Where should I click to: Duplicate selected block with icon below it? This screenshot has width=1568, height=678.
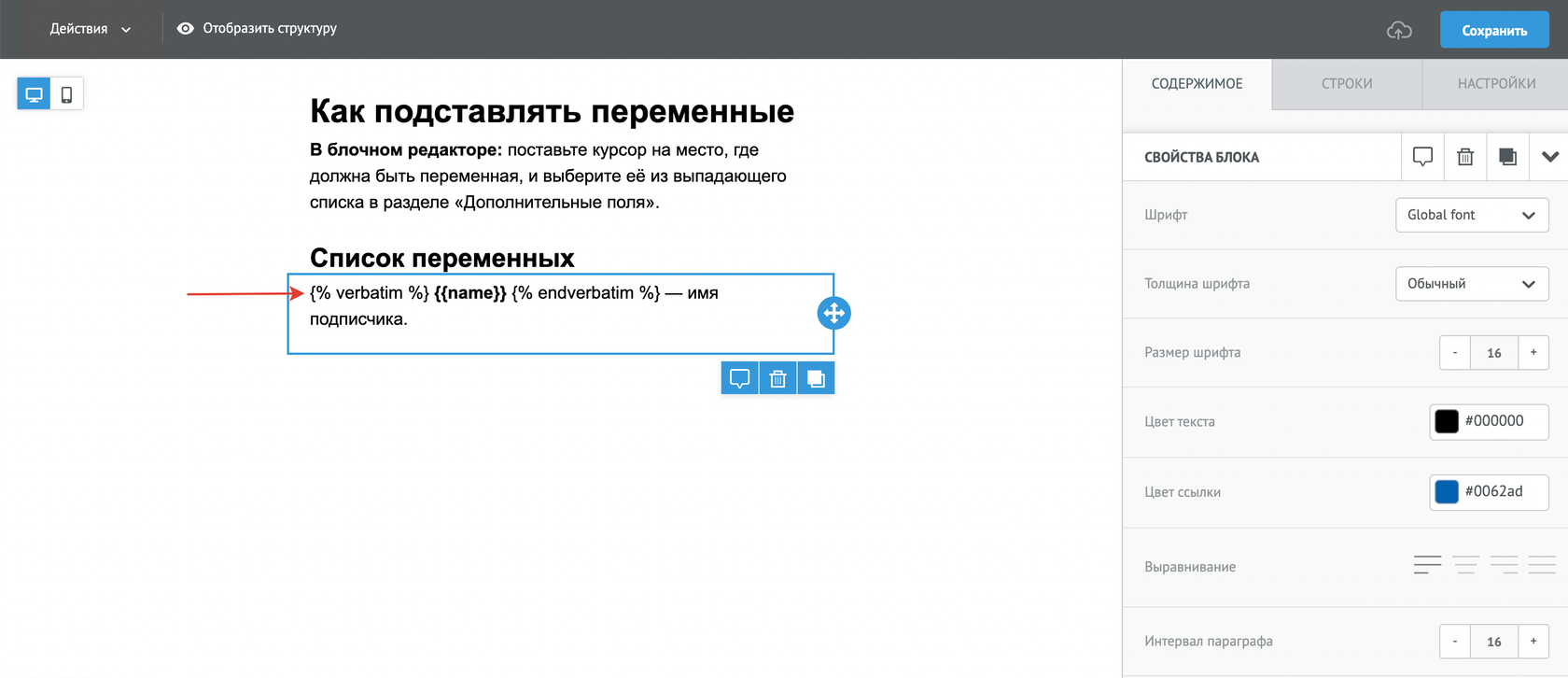[816, 378]
